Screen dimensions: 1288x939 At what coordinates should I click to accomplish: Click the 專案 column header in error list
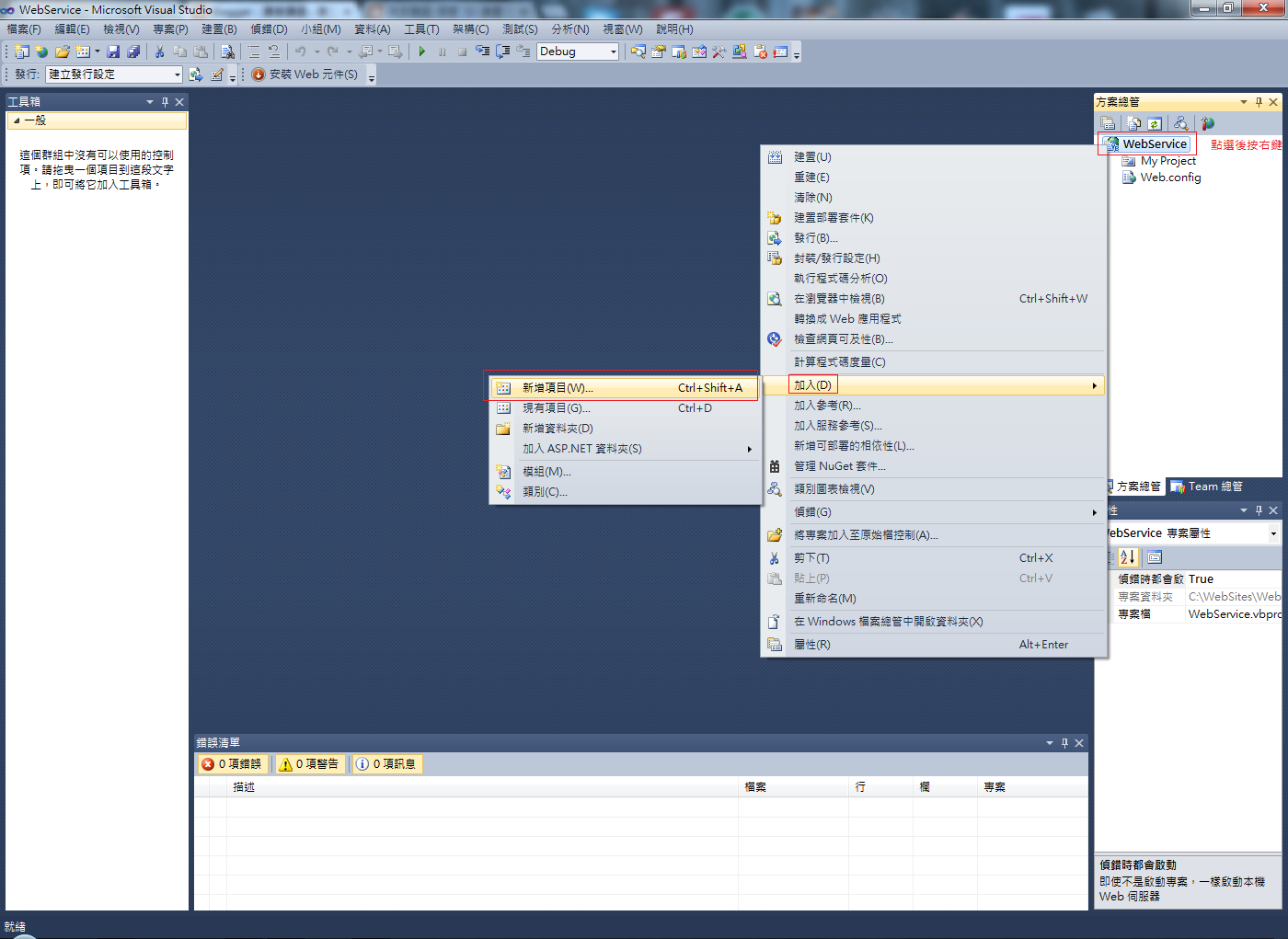click(x=1031, y=787)
